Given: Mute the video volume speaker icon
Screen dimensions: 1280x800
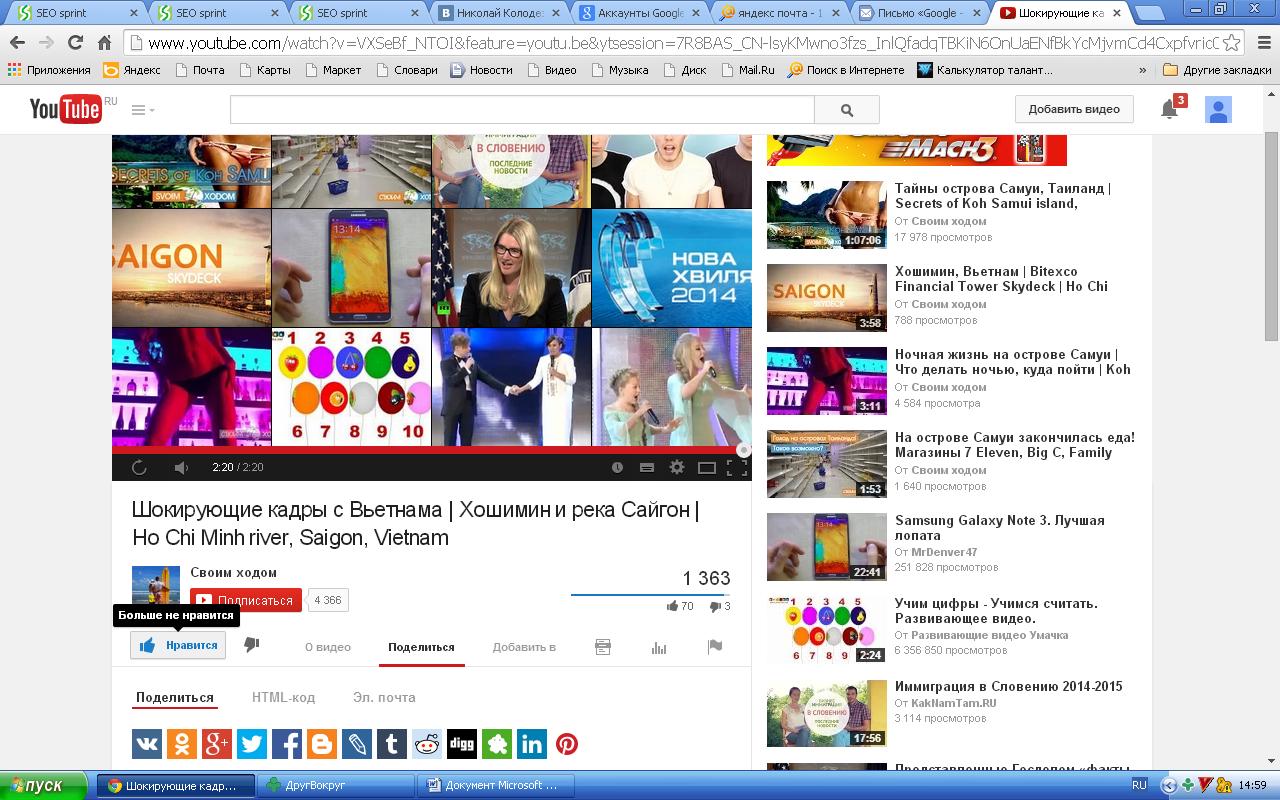Looking at the screenshot, I should [181, 467].
